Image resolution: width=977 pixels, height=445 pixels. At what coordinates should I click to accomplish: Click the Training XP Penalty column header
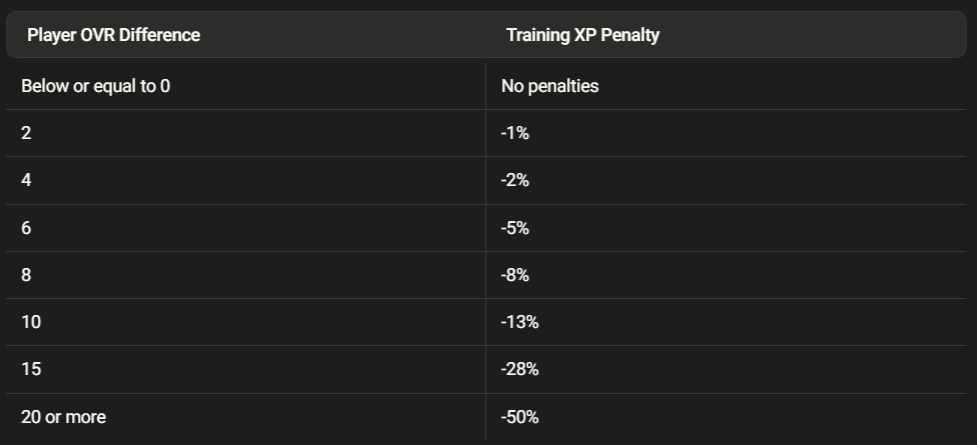pos(582,35)
